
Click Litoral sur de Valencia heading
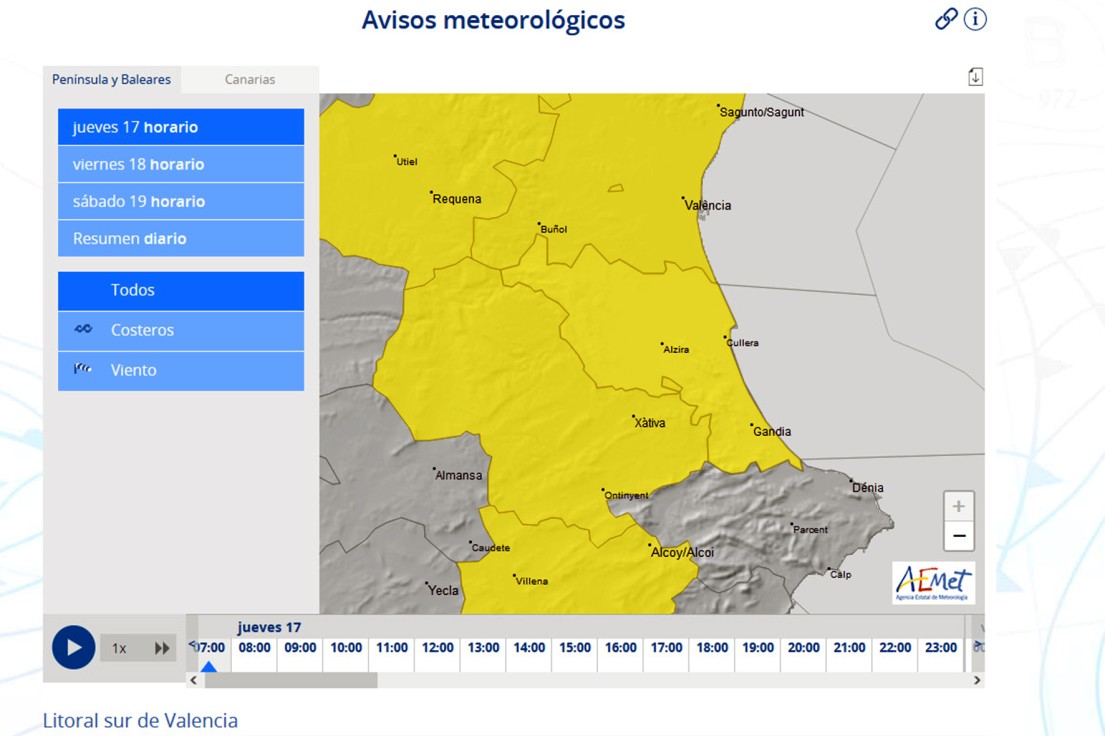pos(140,720)
